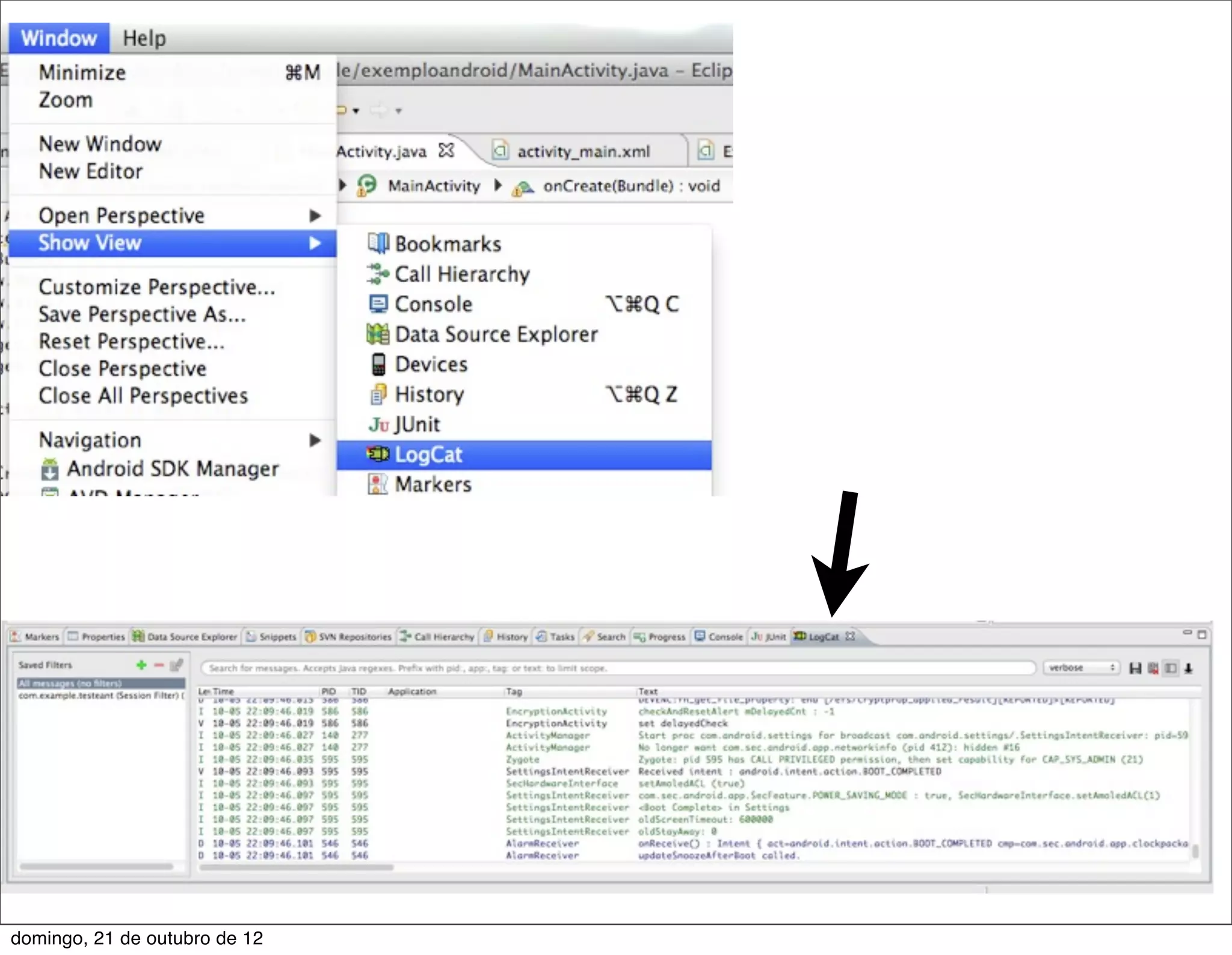The image size is (1232, 955).
Task: Add a new LogCat saved filter
Action: (x=141, y=665)
